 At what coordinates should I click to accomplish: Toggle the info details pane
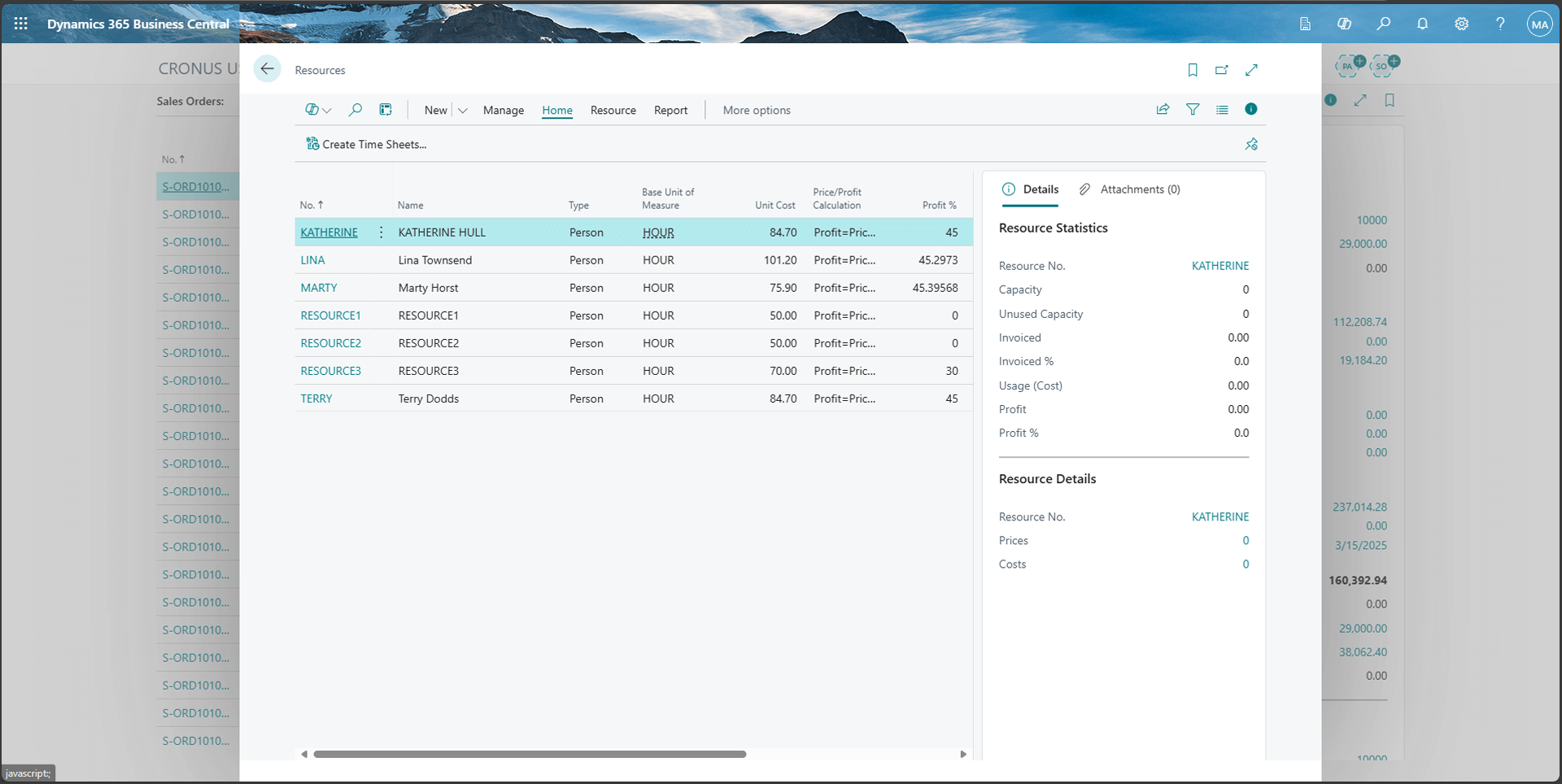1251,109
